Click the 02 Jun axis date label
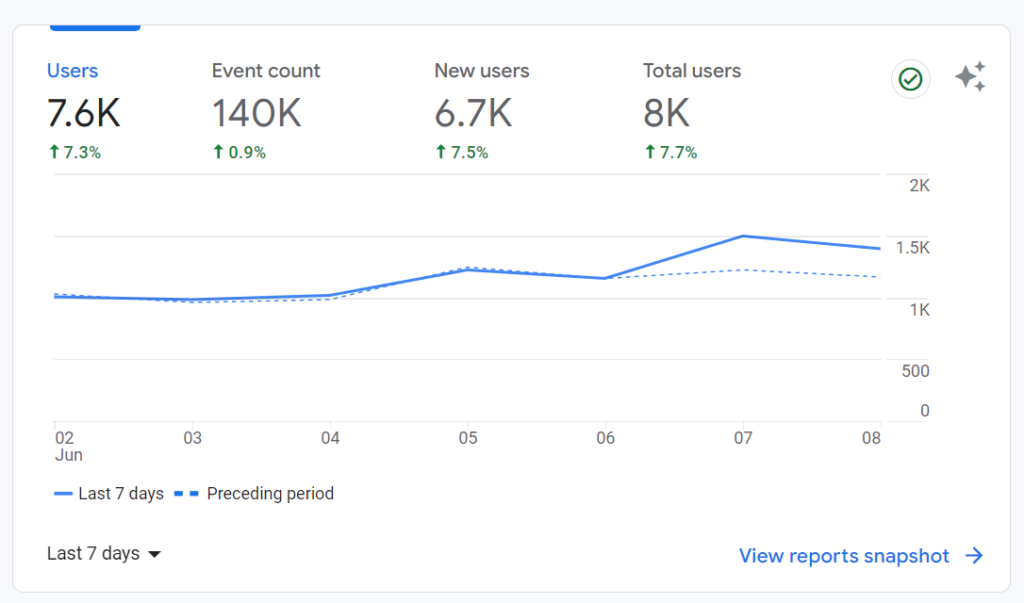 pos(68,446)
